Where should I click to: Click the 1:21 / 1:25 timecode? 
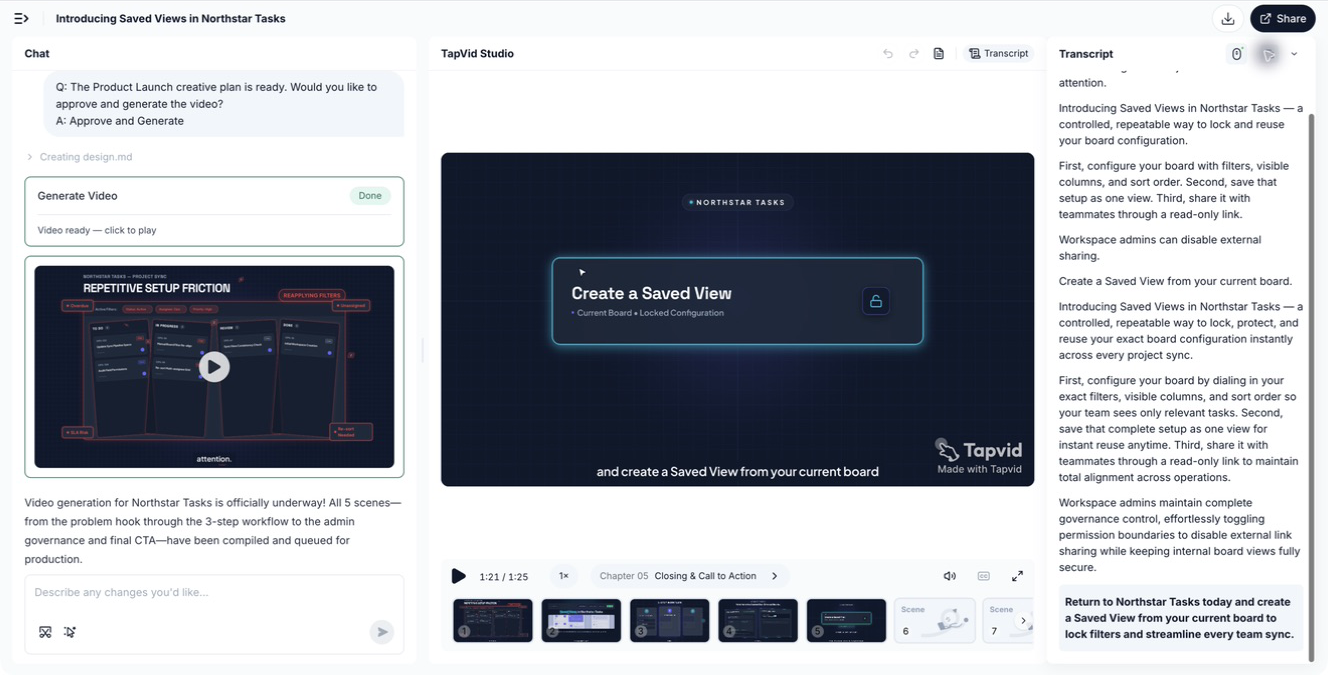click(x=504, y=577)
